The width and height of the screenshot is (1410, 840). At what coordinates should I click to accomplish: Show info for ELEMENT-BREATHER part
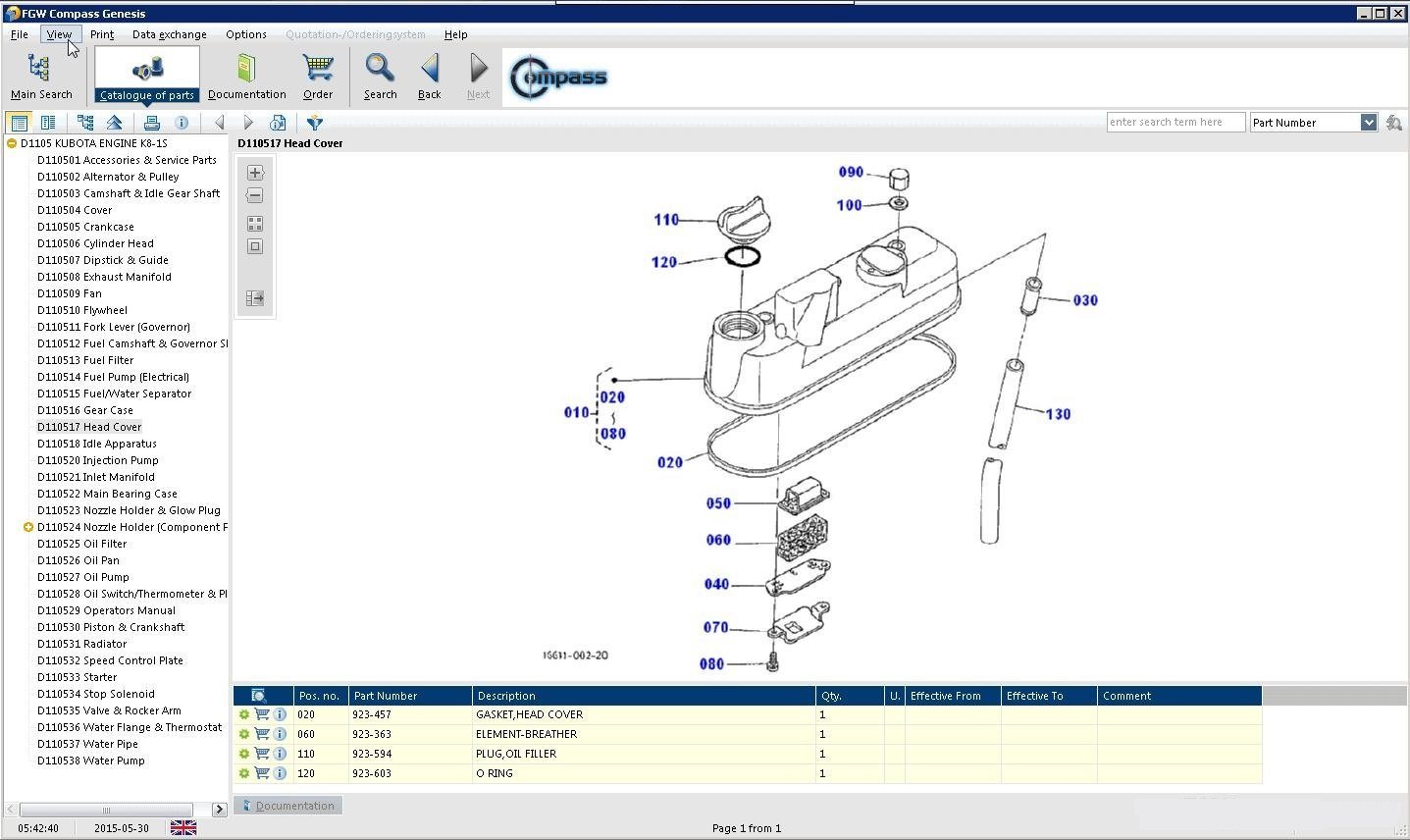point(280,734)
